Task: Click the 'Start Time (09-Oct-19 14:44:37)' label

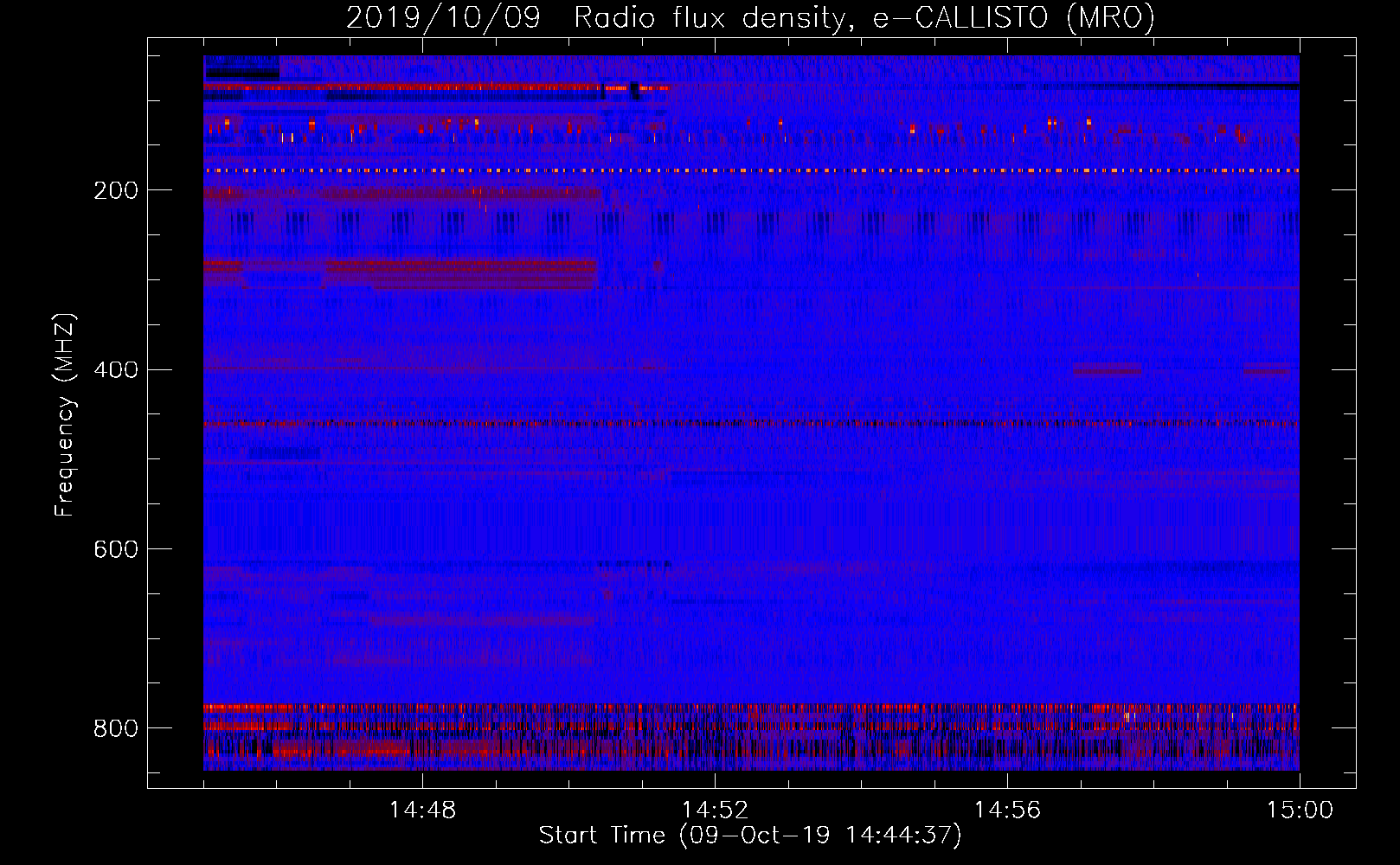Action: 750,836
